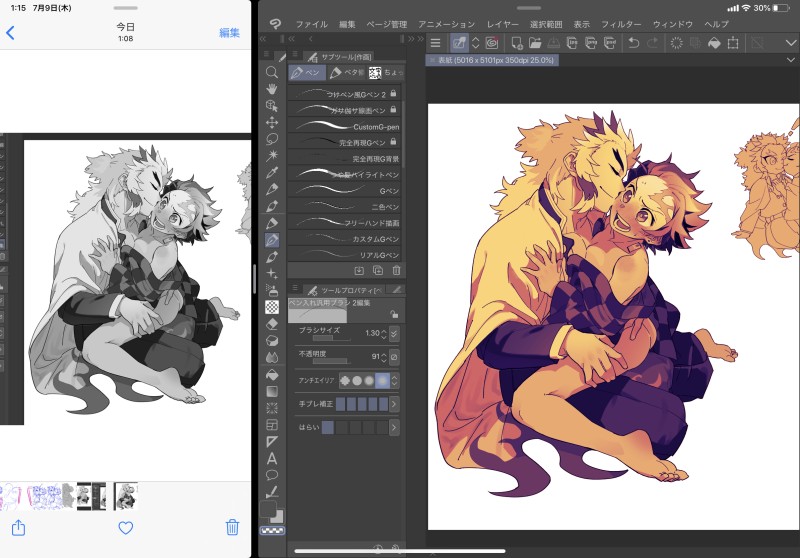Image resolution: width=800 pixels, height=558 pixels.
Task: Set the first starting and ending (はらい) level box
Action: (x=328, y=427)
